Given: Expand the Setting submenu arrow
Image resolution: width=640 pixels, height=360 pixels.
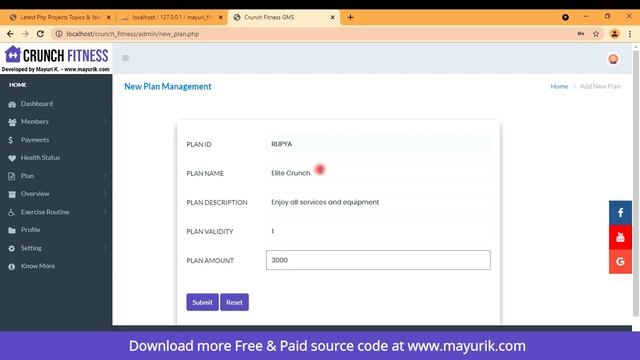Looking at the screenshot, I should (x=105, y=247).
